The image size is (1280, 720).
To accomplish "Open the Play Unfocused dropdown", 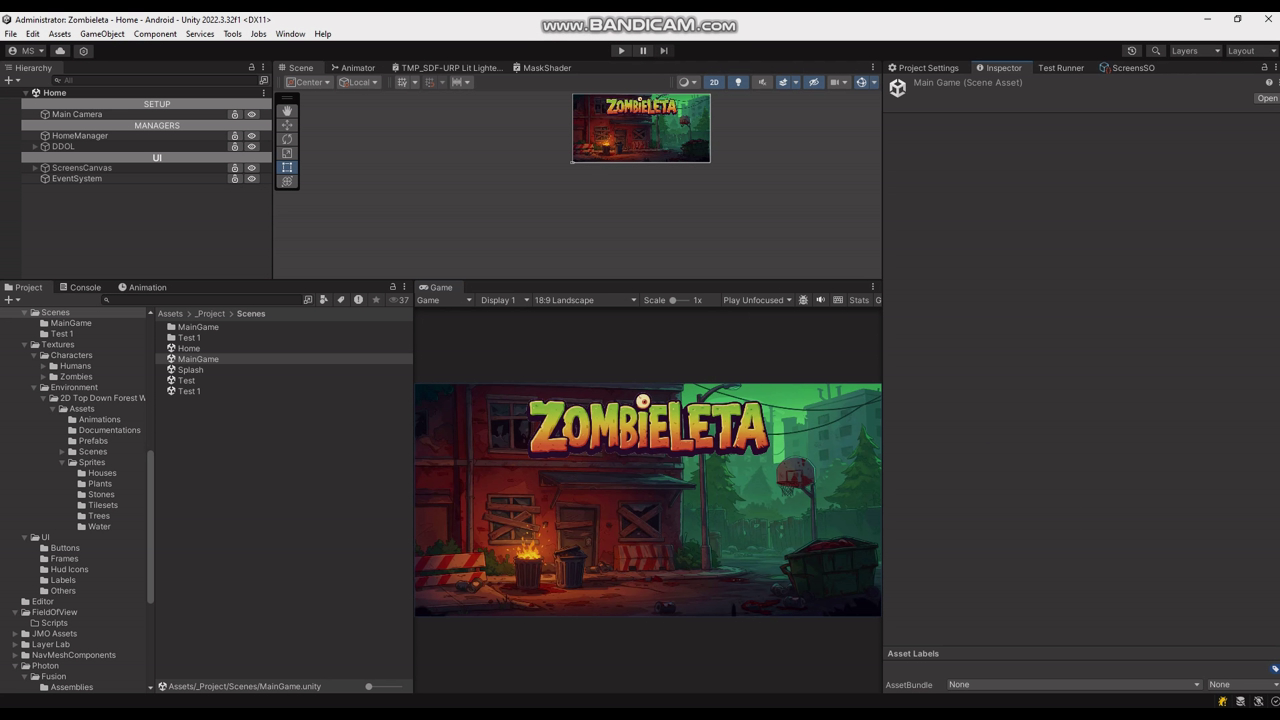I will tap(757, 300).
